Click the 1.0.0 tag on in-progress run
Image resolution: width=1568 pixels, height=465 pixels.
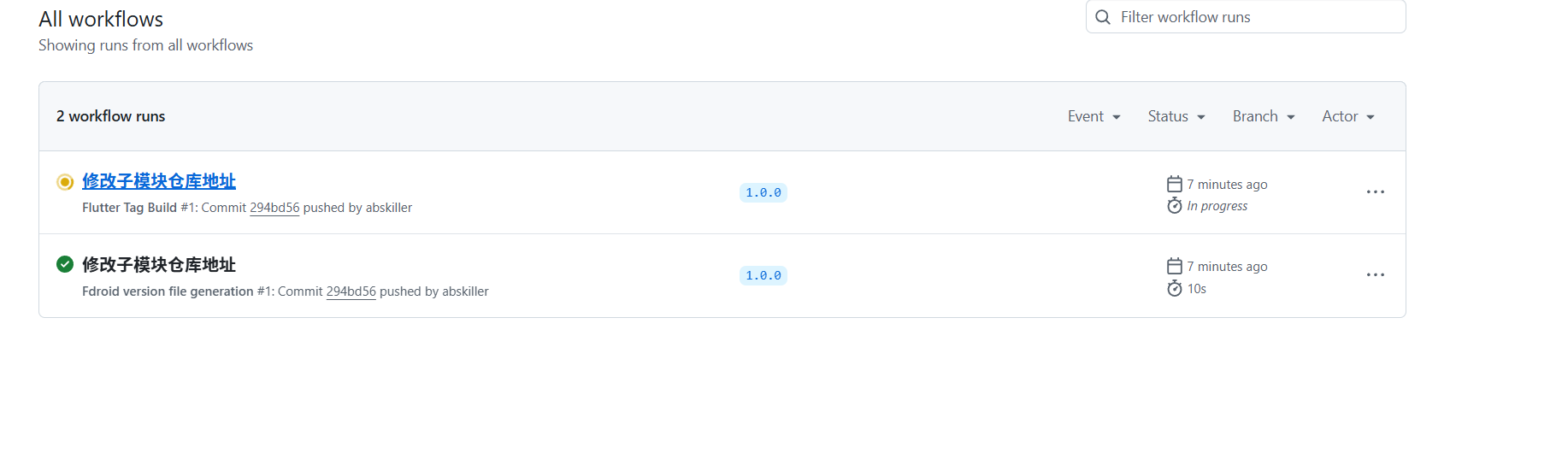(763, 193)
